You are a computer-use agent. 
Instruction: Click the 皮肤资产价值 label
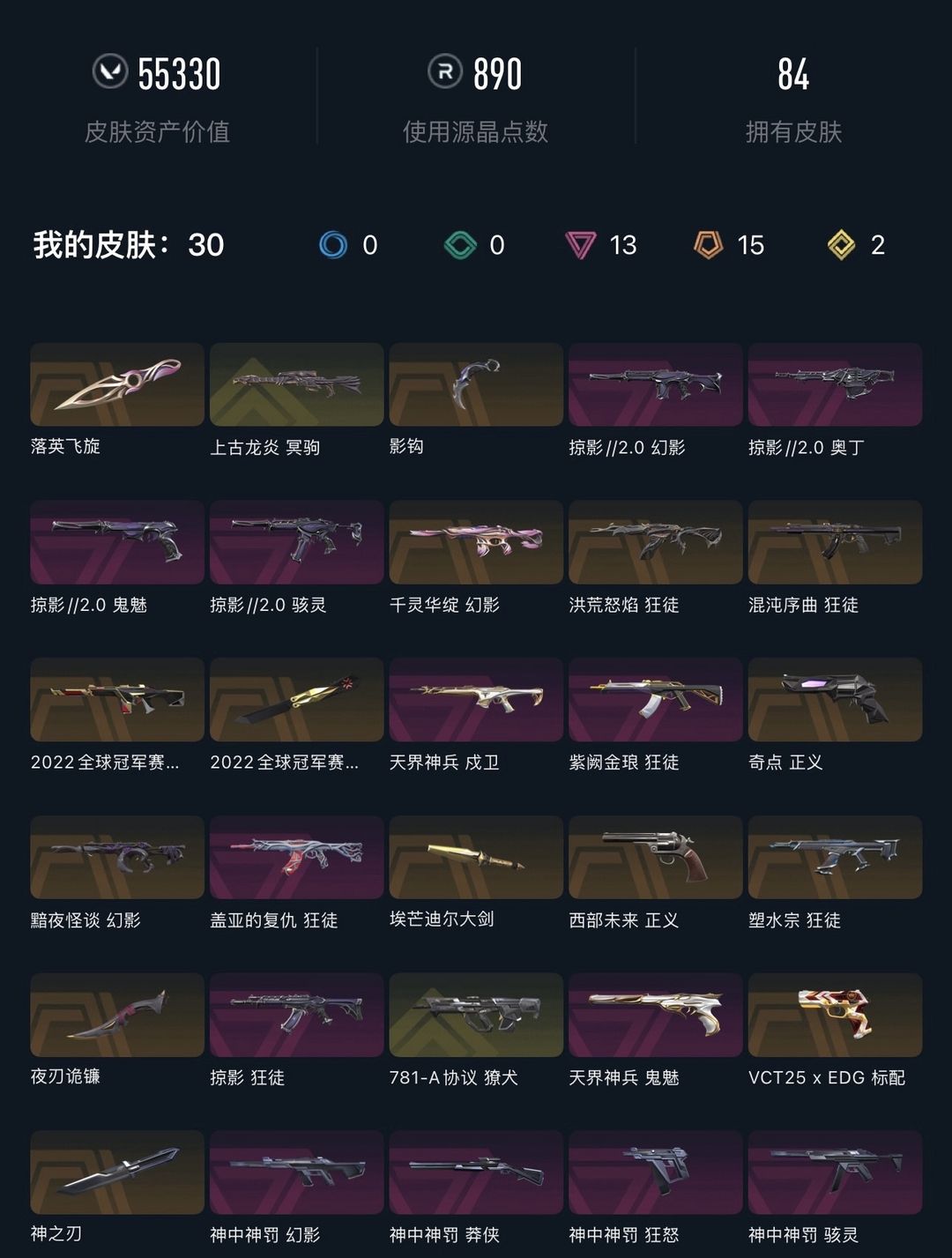point(157,132)
